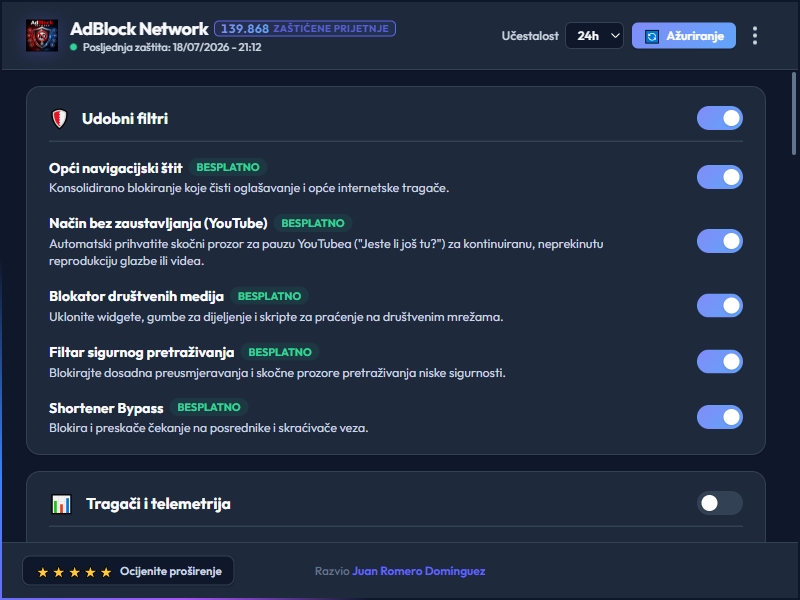Image resolution: width=800 pixels, height=600 pixels.
Task: Click the bar chart icon beside Tragači i telemetrija
Action: tap(62, 504)
